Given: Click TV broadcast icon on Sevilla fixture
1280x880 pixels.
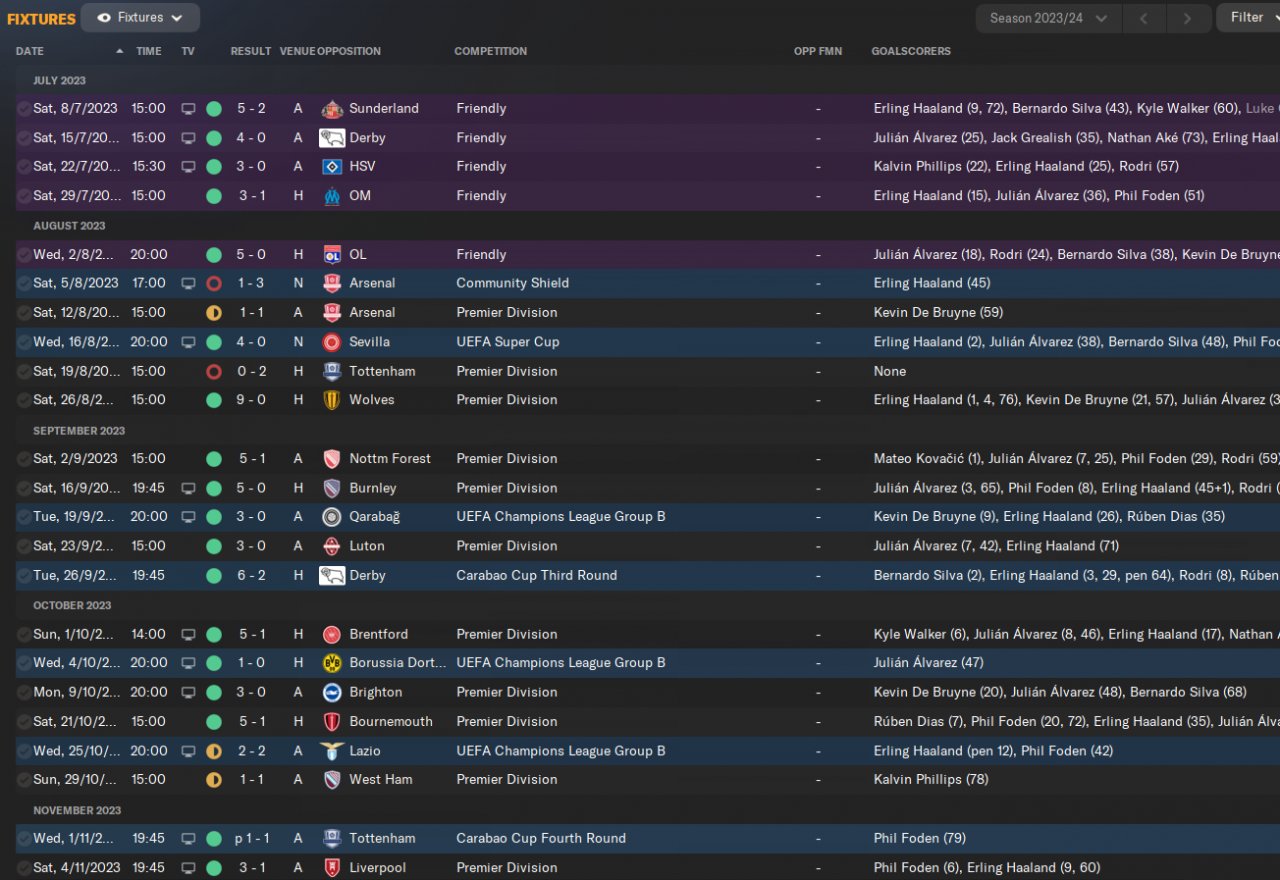Looking at the screenshot, I should click(x=188, y=342).
